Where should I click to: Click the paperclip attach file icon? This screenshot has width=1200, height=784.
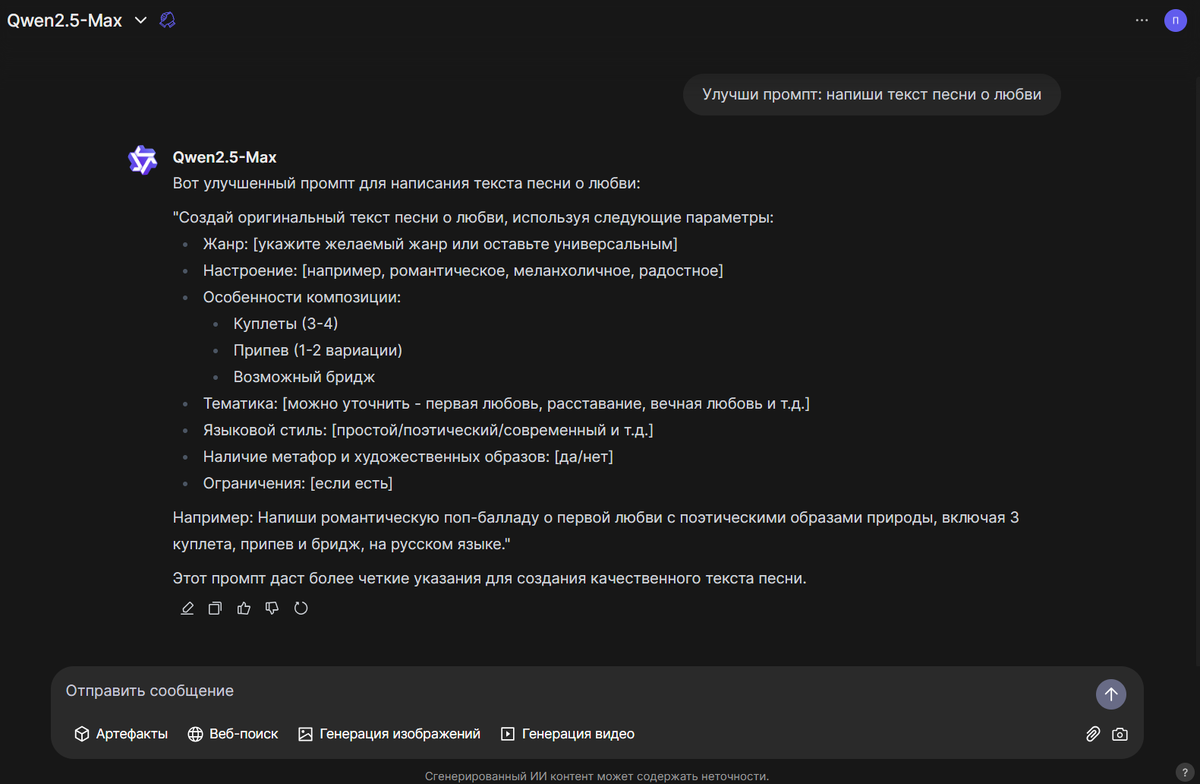click(1093, 734)
